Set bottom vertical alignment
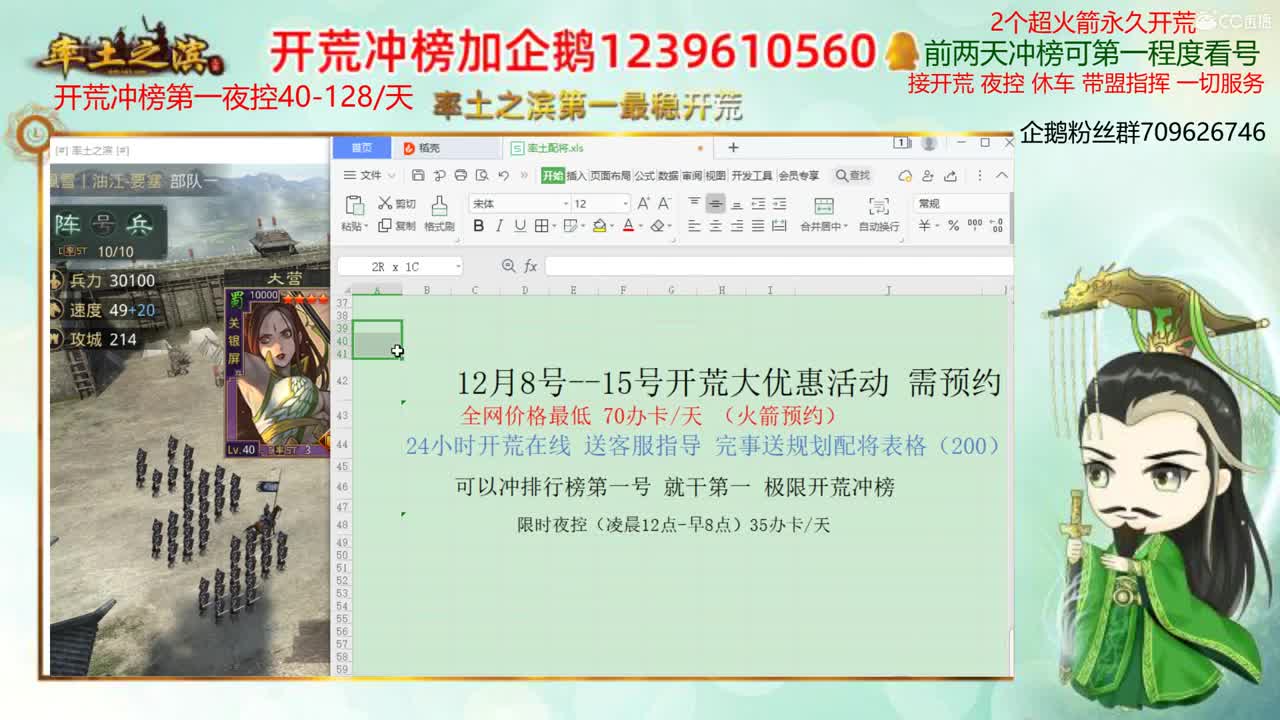The width and height of the screenshot is (1280, 720). [737, 204]
